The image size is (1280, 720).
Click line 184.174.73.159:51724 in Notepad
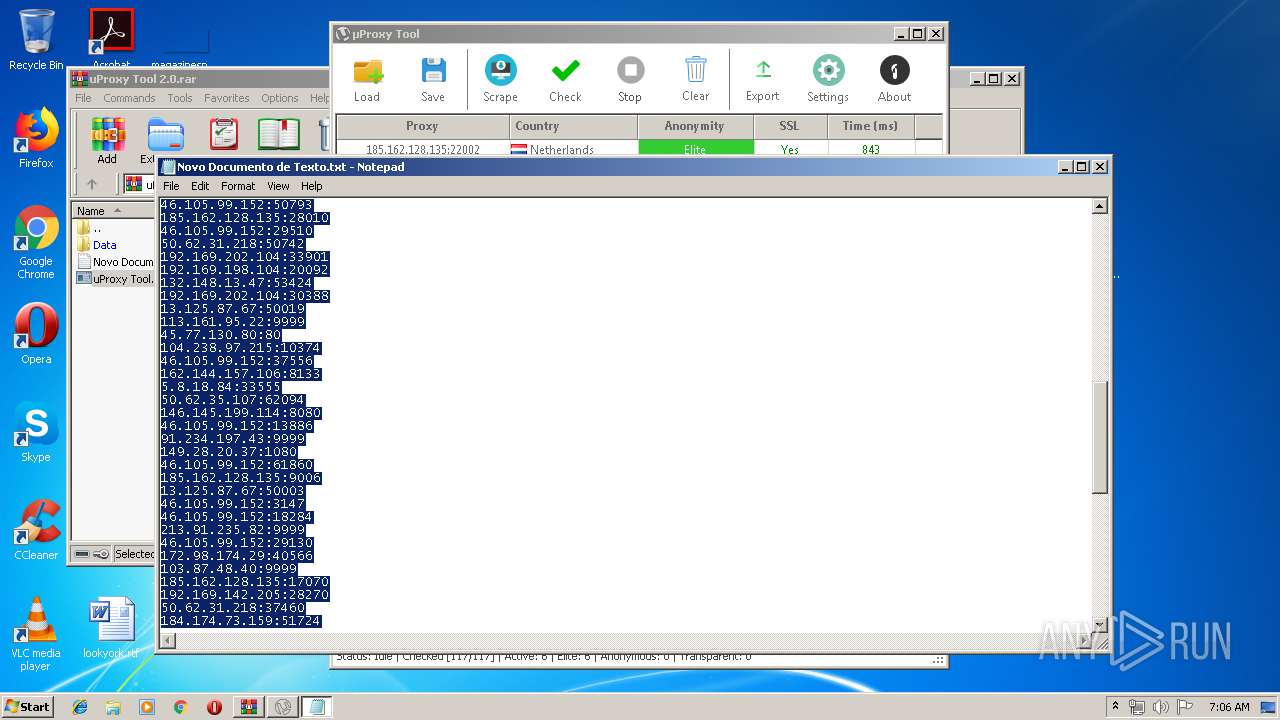241,621
